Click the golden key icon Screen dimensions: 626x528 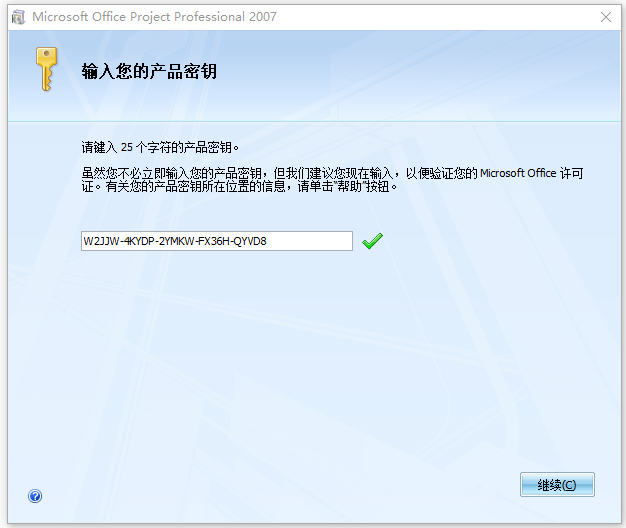click(46, 69)
